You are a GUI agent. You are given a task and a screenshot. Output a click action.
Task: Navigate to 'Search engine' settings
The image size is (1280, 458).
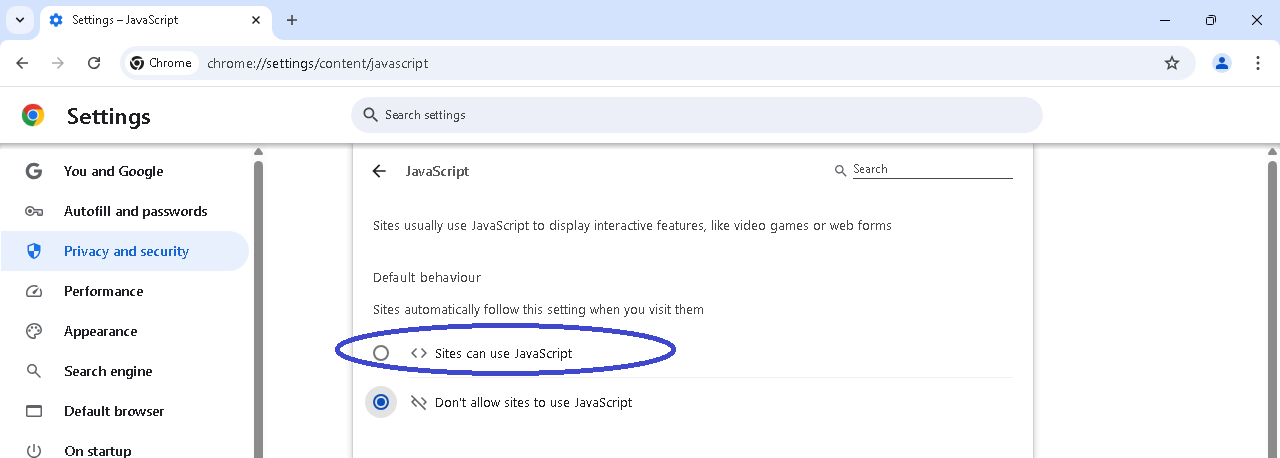108,371
